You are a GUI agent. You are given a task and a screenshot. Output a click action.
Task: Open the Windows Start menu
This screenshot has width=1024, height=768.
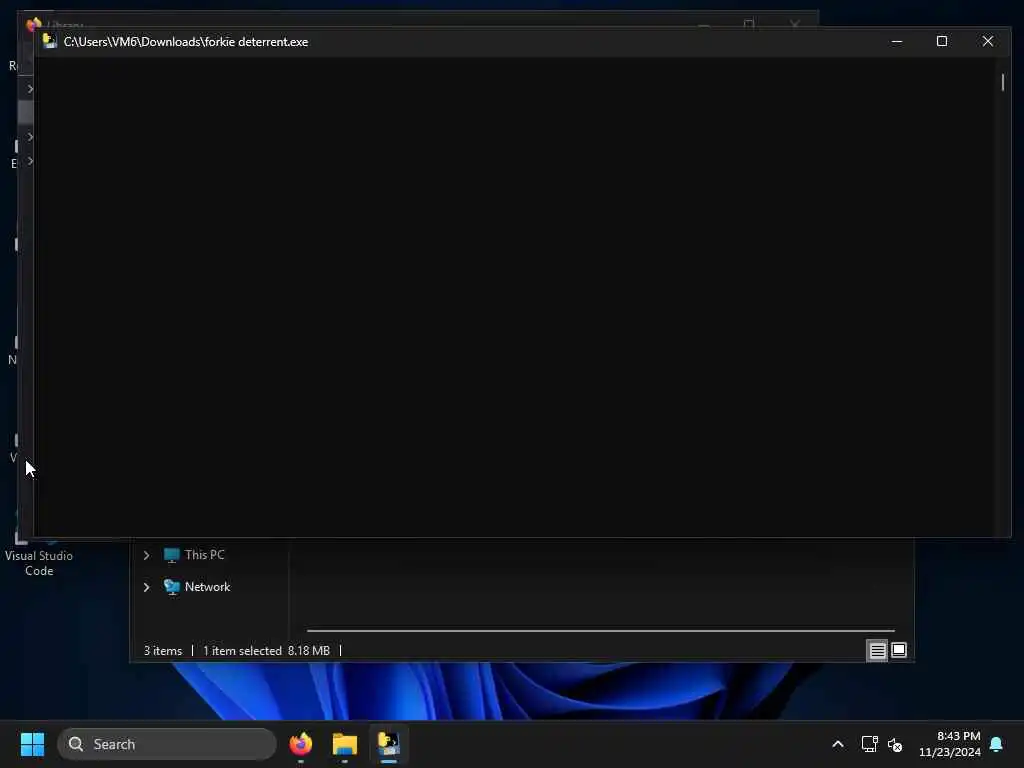[x=32, y=744]
